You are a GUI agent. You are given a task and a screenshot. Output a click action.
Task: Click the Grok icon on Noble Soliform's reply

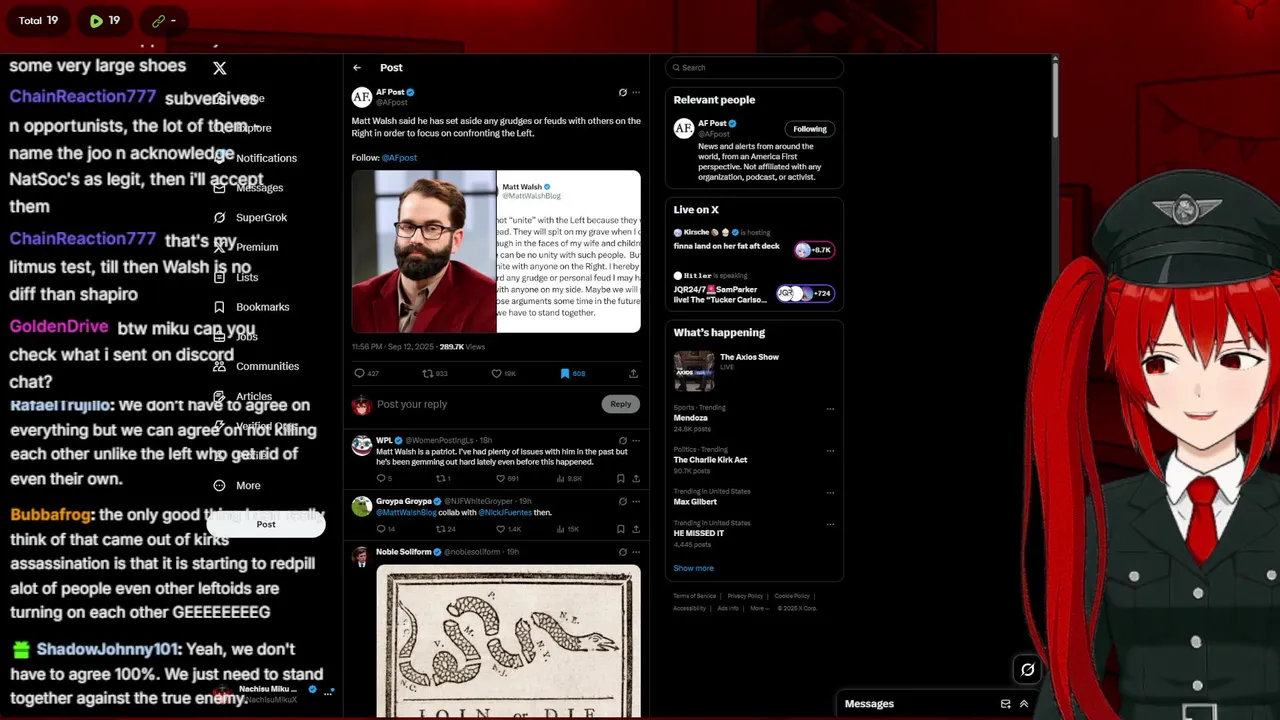[x=622, y=552]
